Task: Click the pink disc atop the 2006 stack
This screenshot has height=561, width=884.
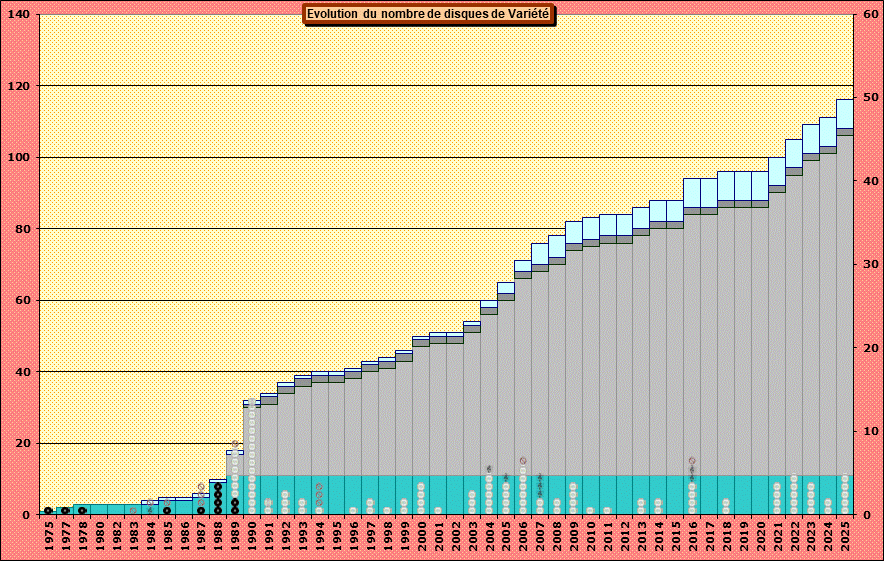Action: [523, 461]
